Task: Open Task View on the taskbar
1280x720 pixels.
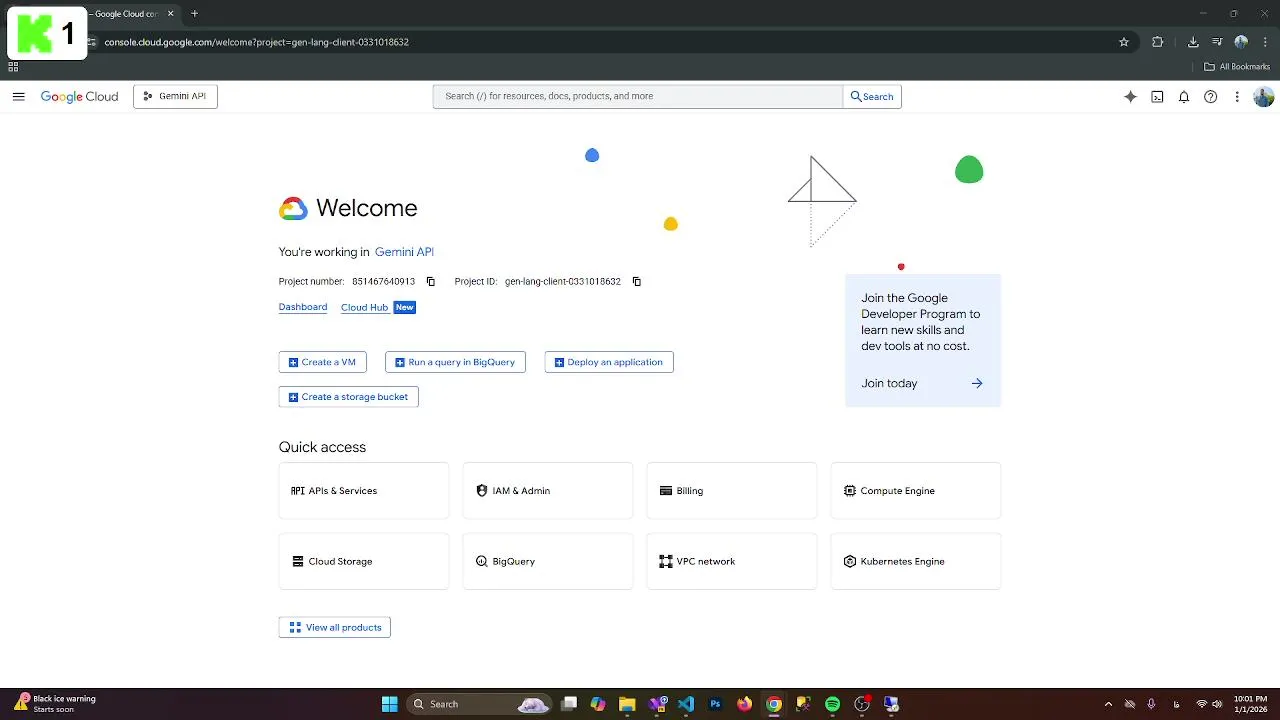Action: point(569,704)
